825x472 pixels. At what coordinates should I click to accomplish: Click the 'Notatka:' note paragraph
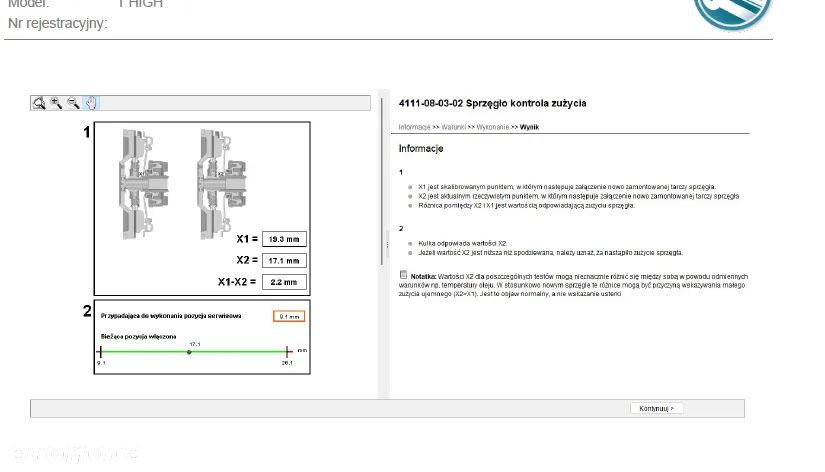[x=573, y=285]
